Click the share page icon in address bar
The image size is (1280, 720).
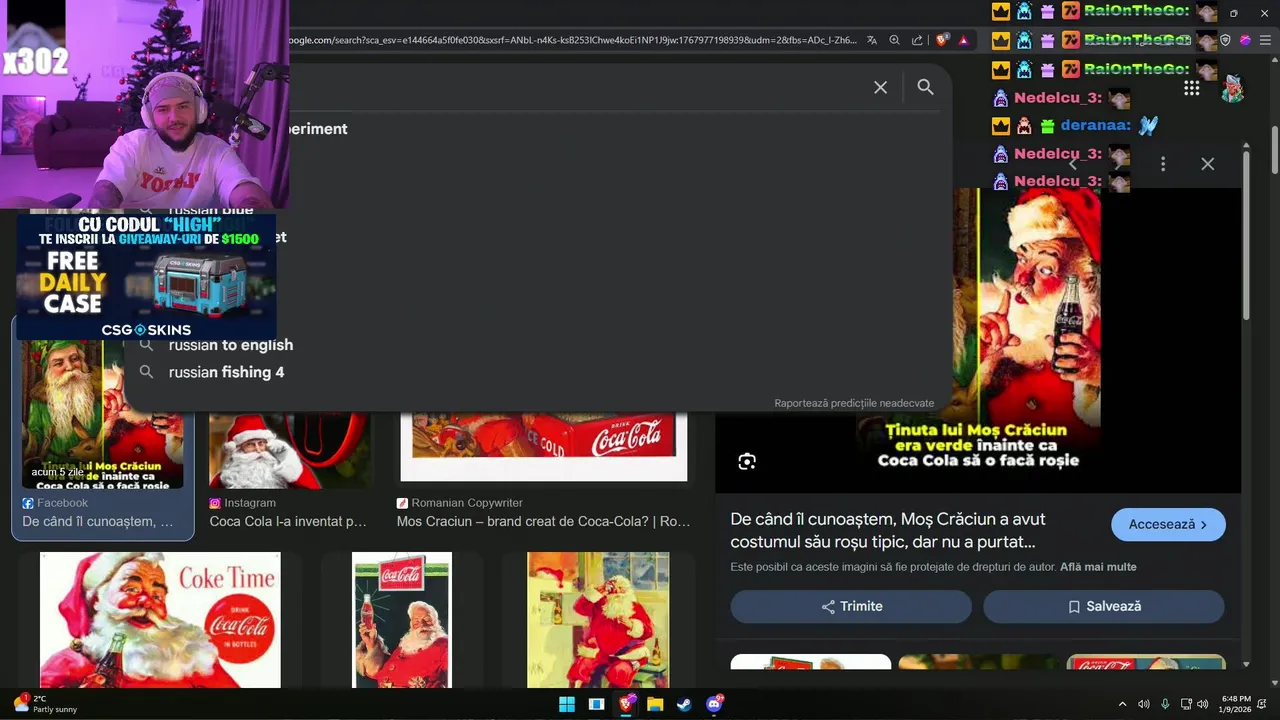point(917,40)
